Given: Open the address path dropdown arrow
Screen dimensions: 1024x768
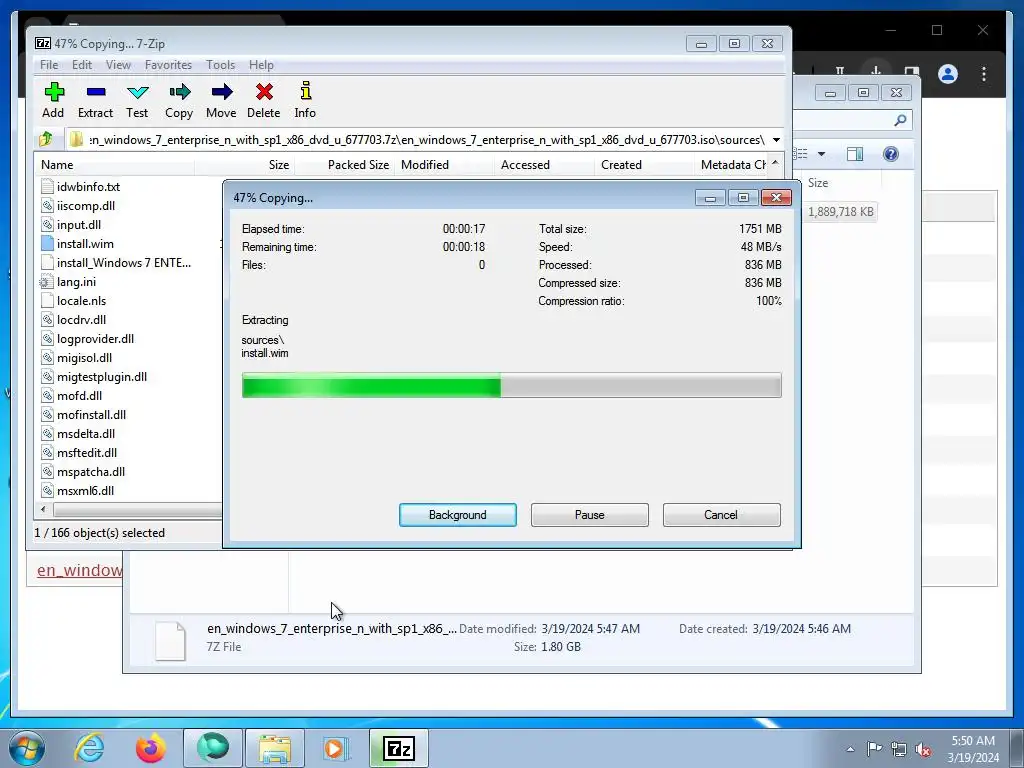Looking at the screenshot, I should pos(776,140).
